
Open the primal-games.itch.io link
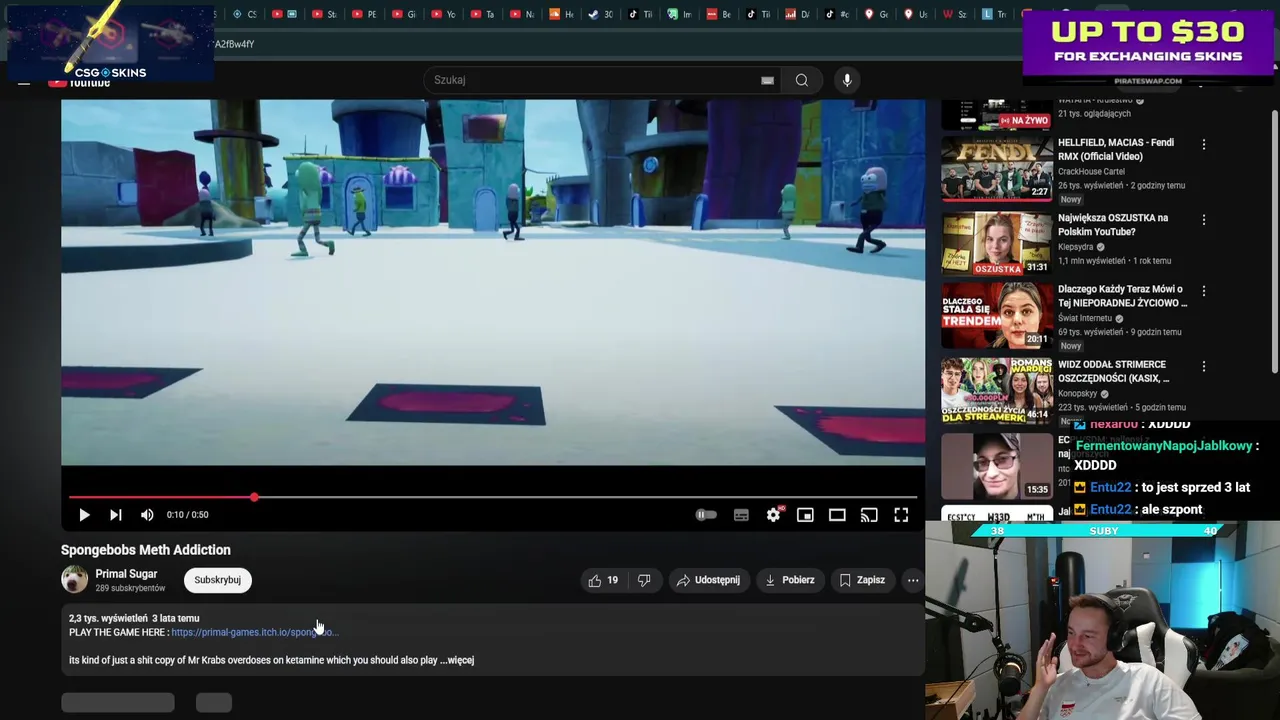pyautogui.click(x=254, y=632)
